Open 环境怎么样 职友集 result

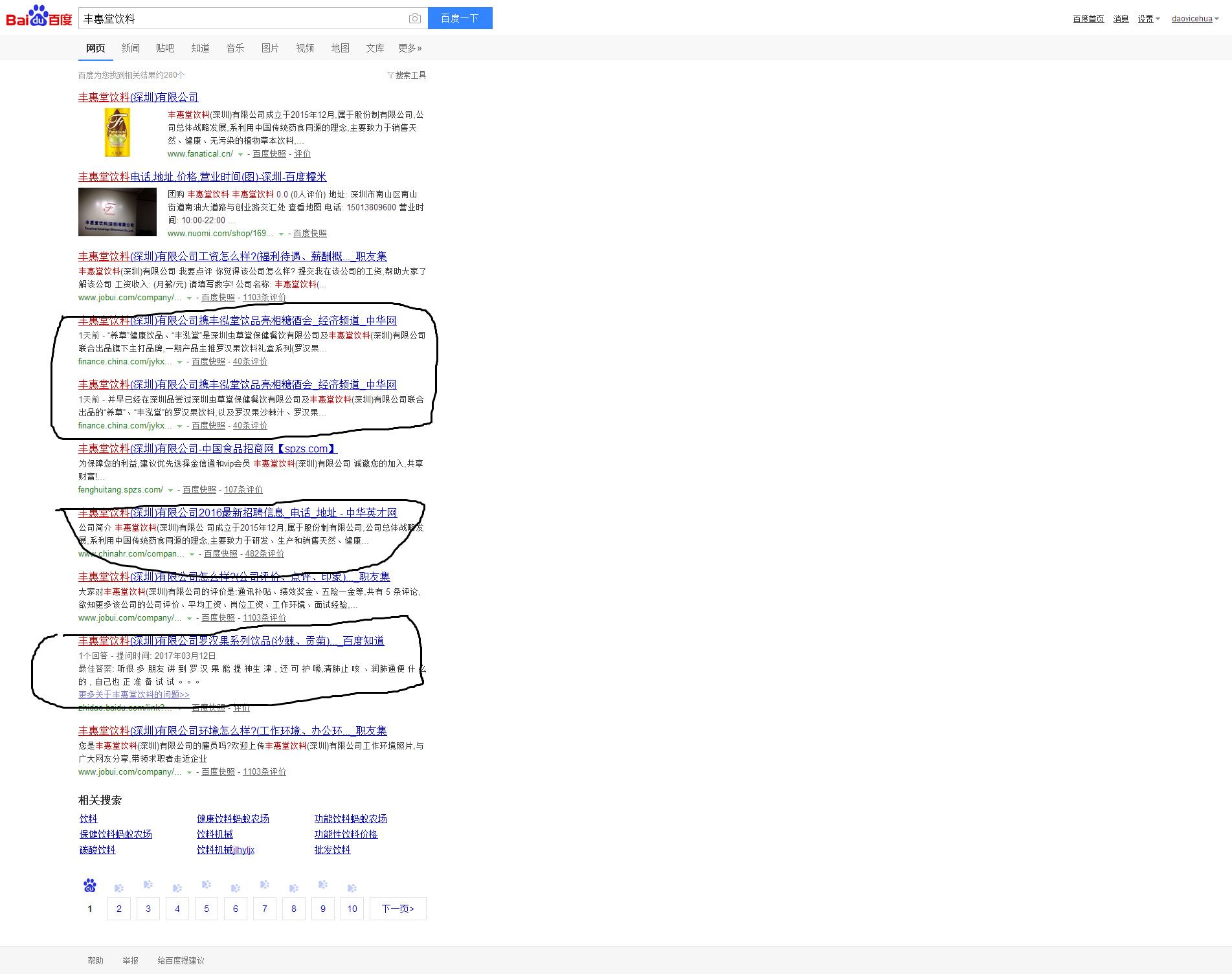tap(232, 731)
